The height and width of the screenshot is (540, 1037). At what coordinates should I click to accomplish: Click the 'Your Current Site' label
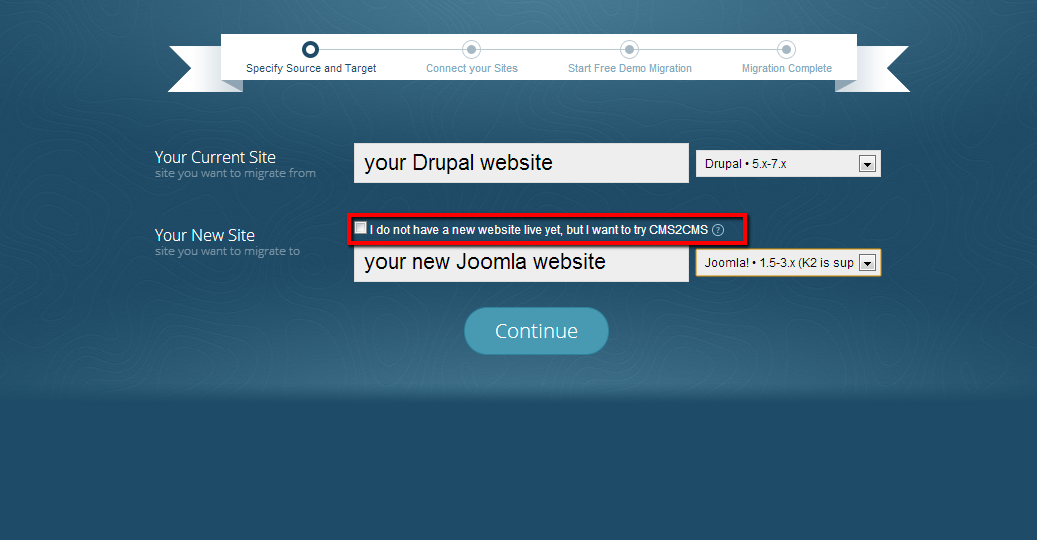point(215,157)
